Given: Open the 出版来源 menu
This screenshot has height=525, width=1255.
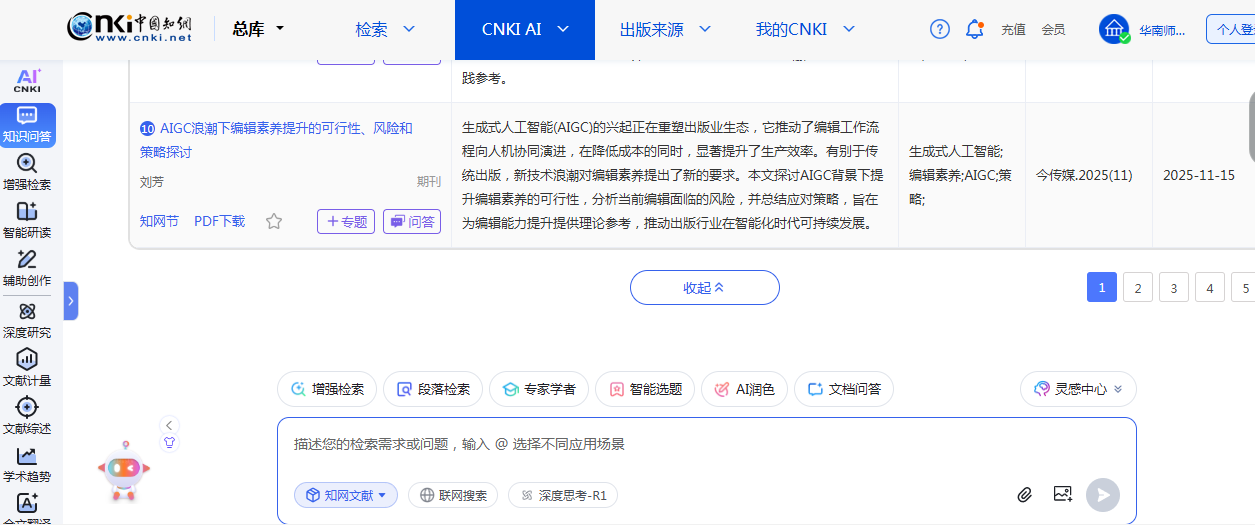Looking at the screenshot, I should 665,29.
